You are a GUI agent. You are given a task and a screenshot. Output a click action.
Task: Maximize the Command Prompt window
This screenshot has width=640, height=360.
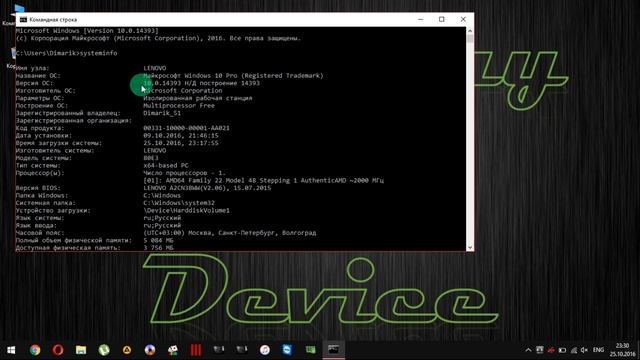442,20
